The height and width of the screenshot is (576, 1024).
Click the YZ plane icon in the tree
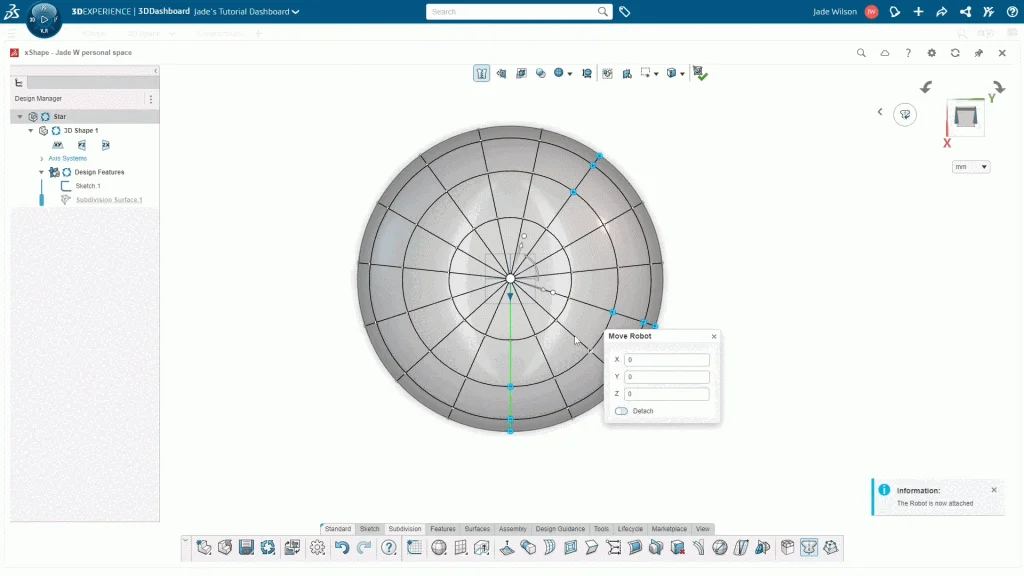tap(82, 145)
